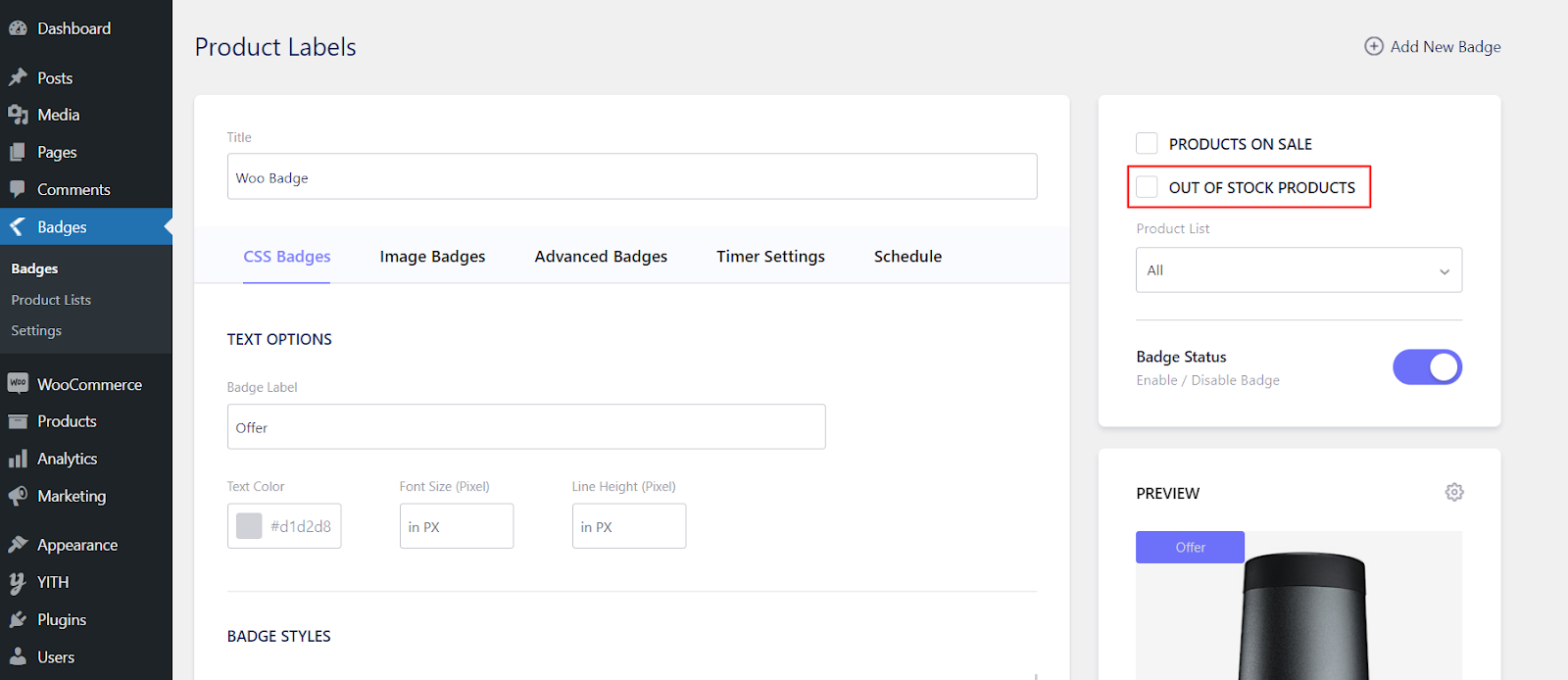Click the Comments speech bubble icon
Viewport: 1568px width, 680px height.
click(18, 189)
